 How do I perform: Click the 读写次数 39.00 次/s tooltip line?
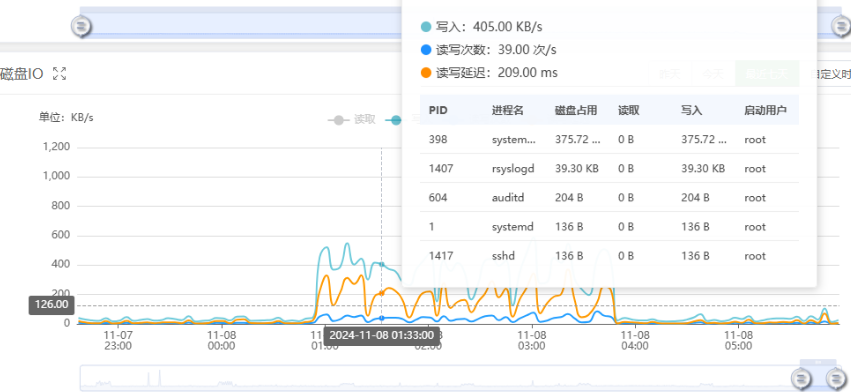pyautogui.click(x=489, y=50)
